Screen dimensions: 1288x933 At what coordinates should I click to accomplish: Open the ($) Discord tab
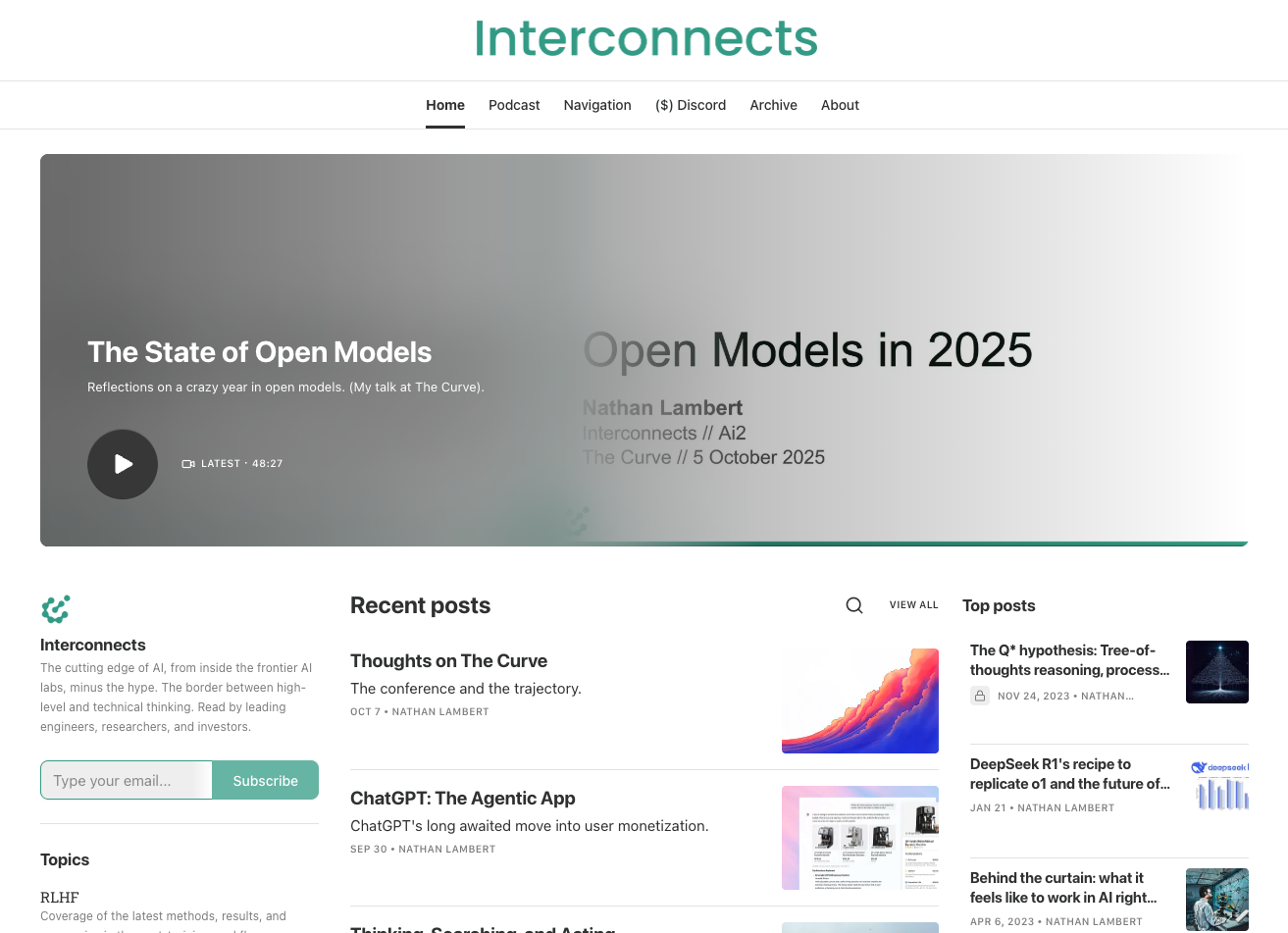[691, 105]
